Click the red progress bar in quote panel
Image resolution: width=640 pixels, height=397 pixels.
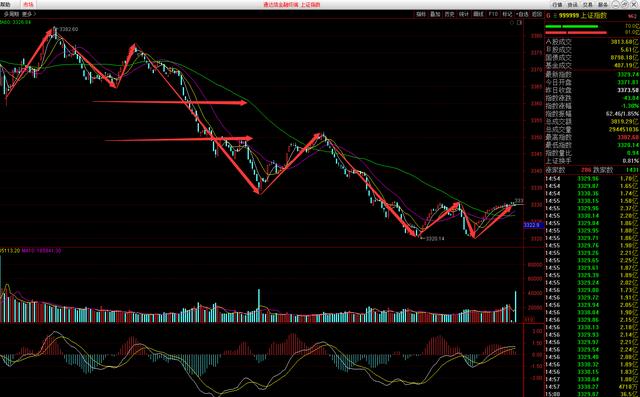coord(576,33)
